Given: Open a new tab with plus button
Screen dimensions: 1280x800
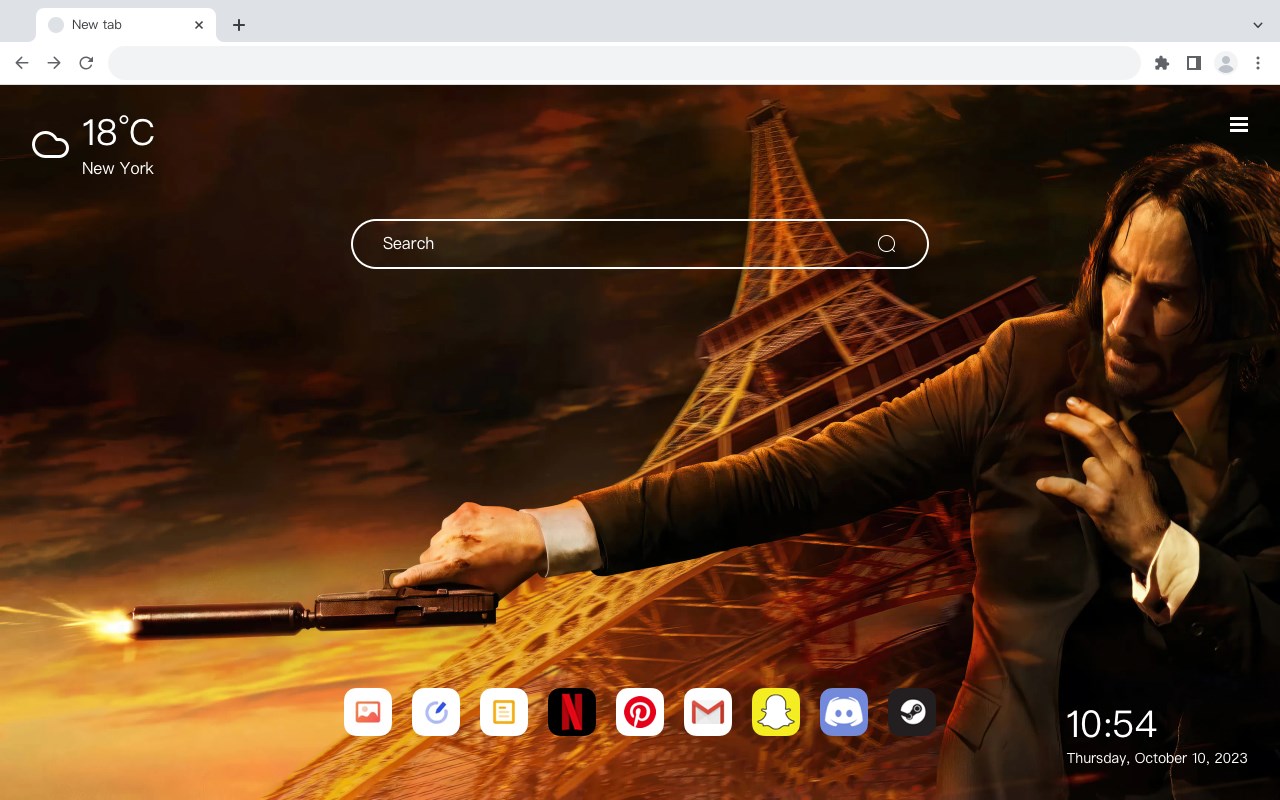Looking at the screenshot, I should [x=238, y=25].
